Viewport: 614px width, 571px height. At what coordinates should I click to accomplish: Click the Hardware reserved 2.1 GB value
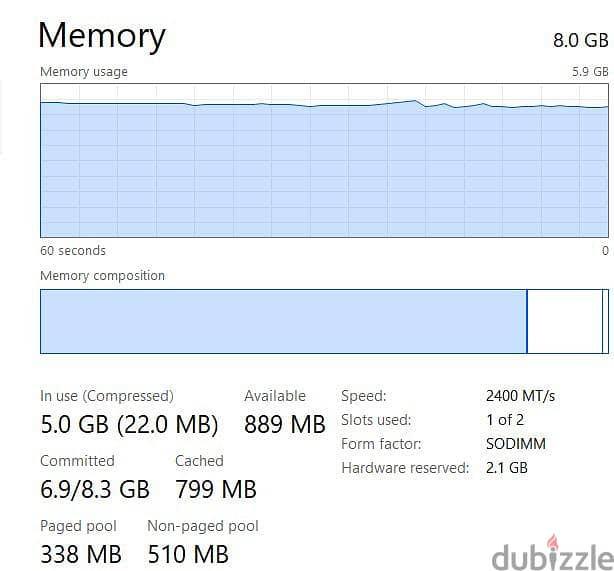507,468
